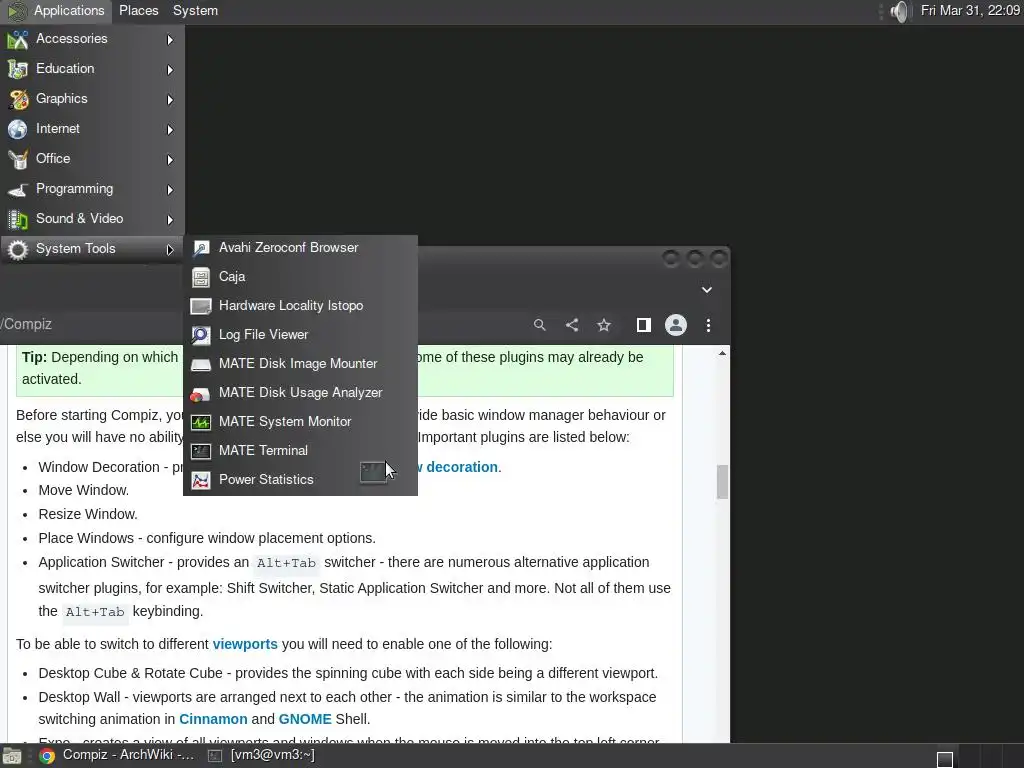Click the Avahi Zeroconf Browser icon

(x=201, y=248)
